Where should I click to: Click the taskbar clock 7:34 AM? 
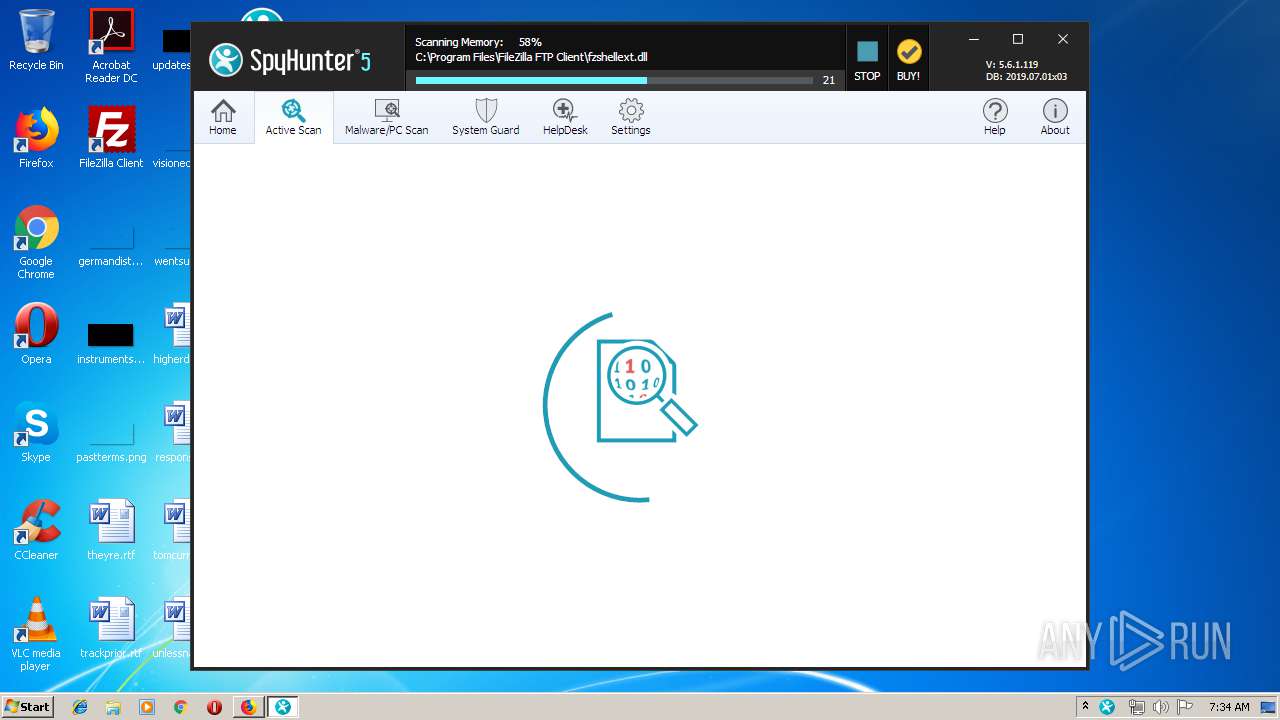[1229, 707]
